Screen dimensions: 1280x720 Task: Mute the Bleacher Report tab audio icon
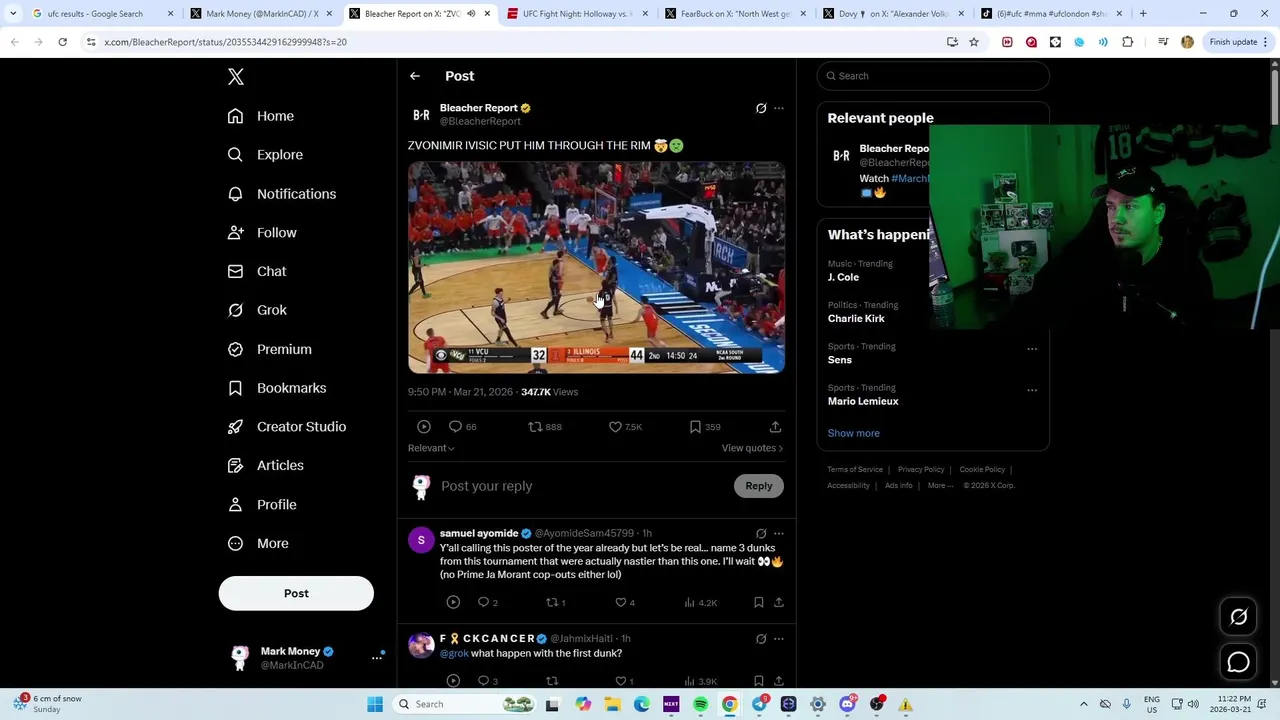click(x=471, y=14)
